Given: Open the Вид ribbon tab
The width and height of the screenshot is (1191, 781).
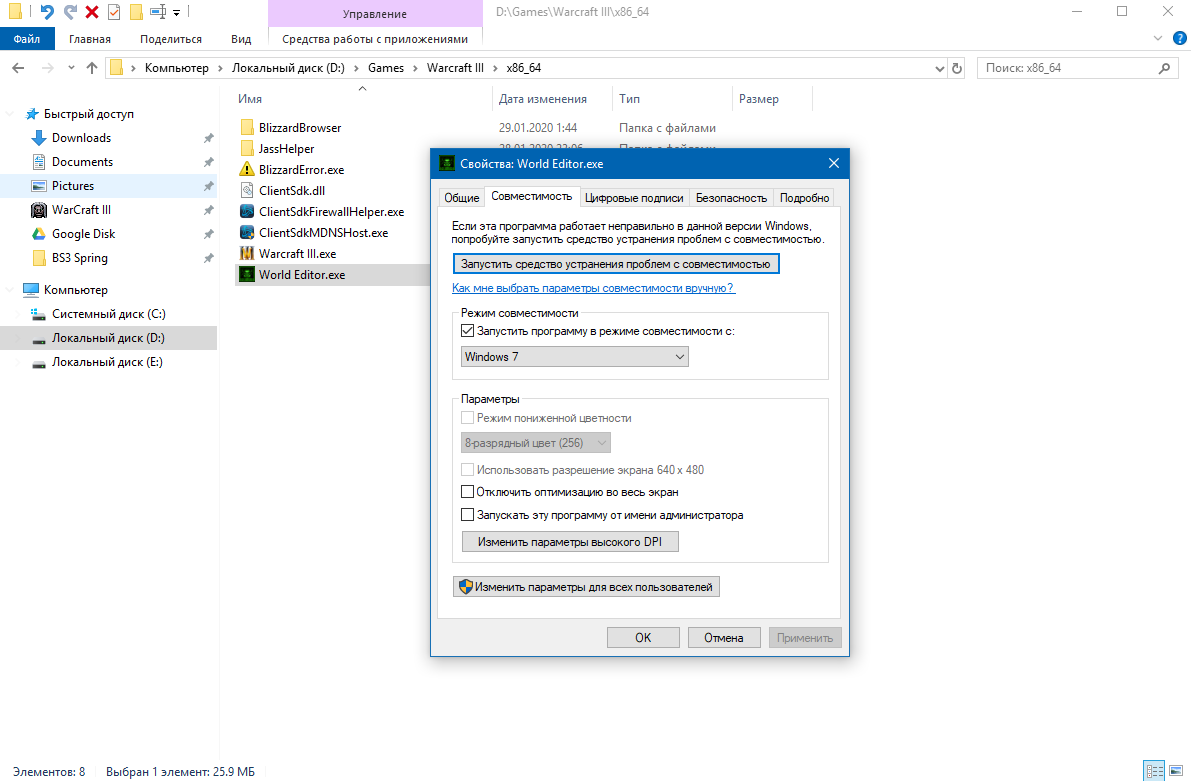Looking at the screenshot, I should [241, 39].
